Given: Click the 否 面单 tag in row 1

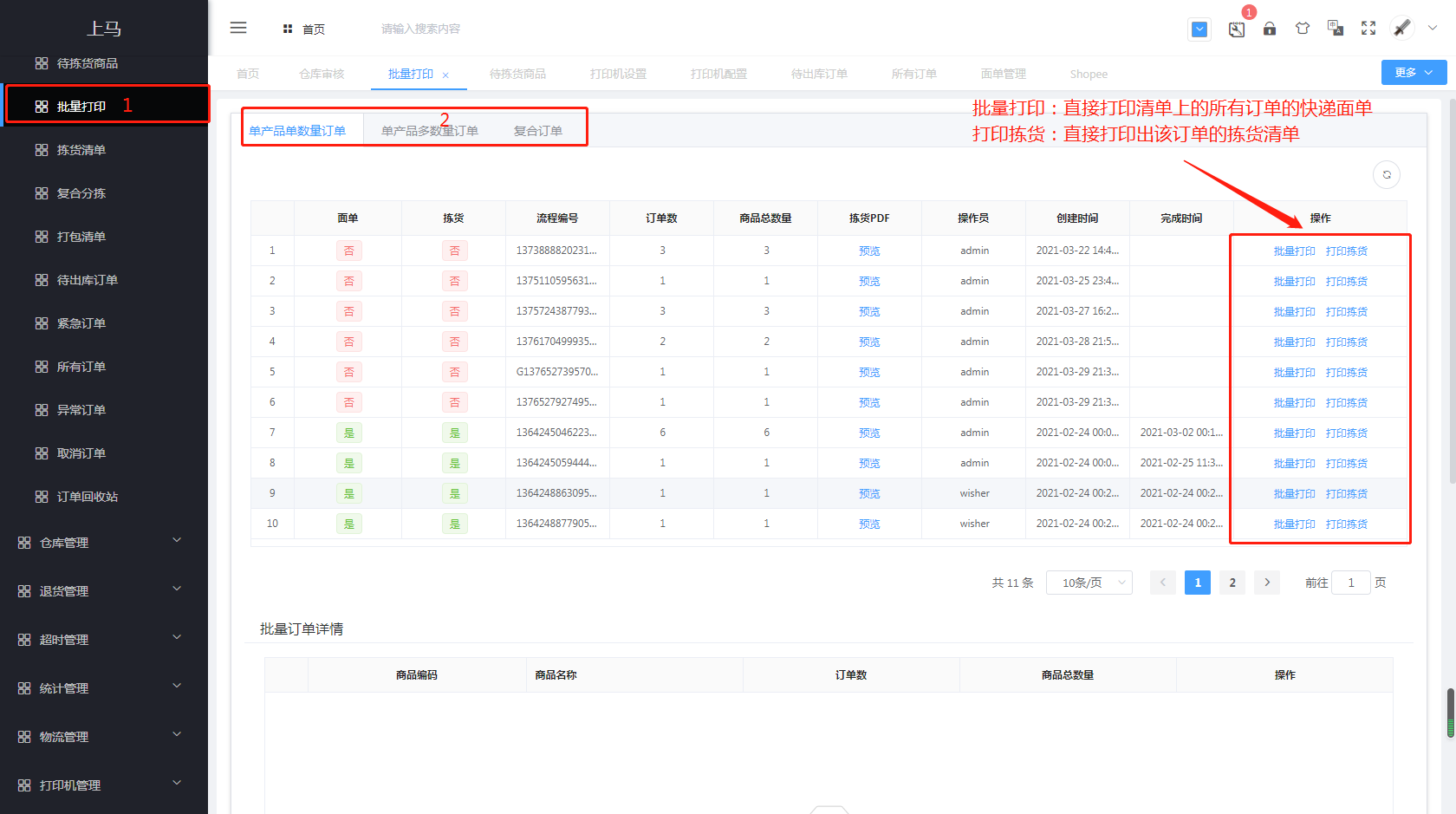Looking at the screenshot, I should click(x=349, y=251).
